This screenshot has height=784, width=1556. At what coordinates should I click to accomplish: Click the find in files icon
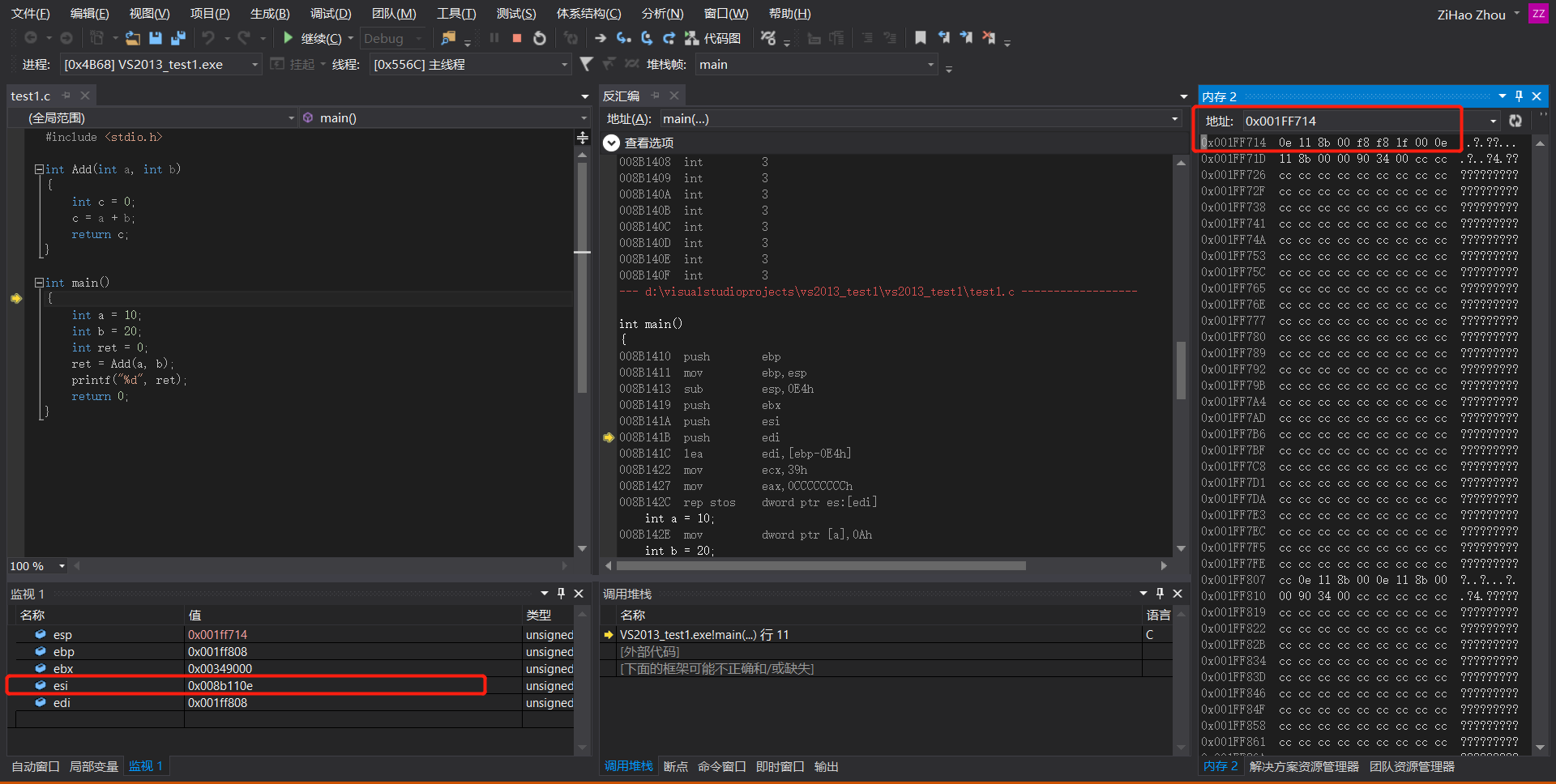[448, 38]
